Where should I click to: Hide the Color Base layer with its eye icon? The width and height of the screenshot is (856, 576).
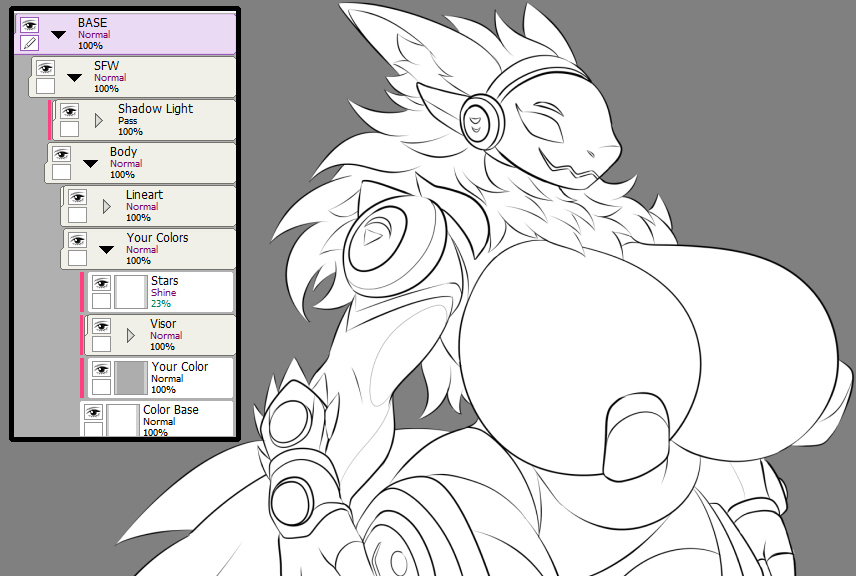(93, 412)
